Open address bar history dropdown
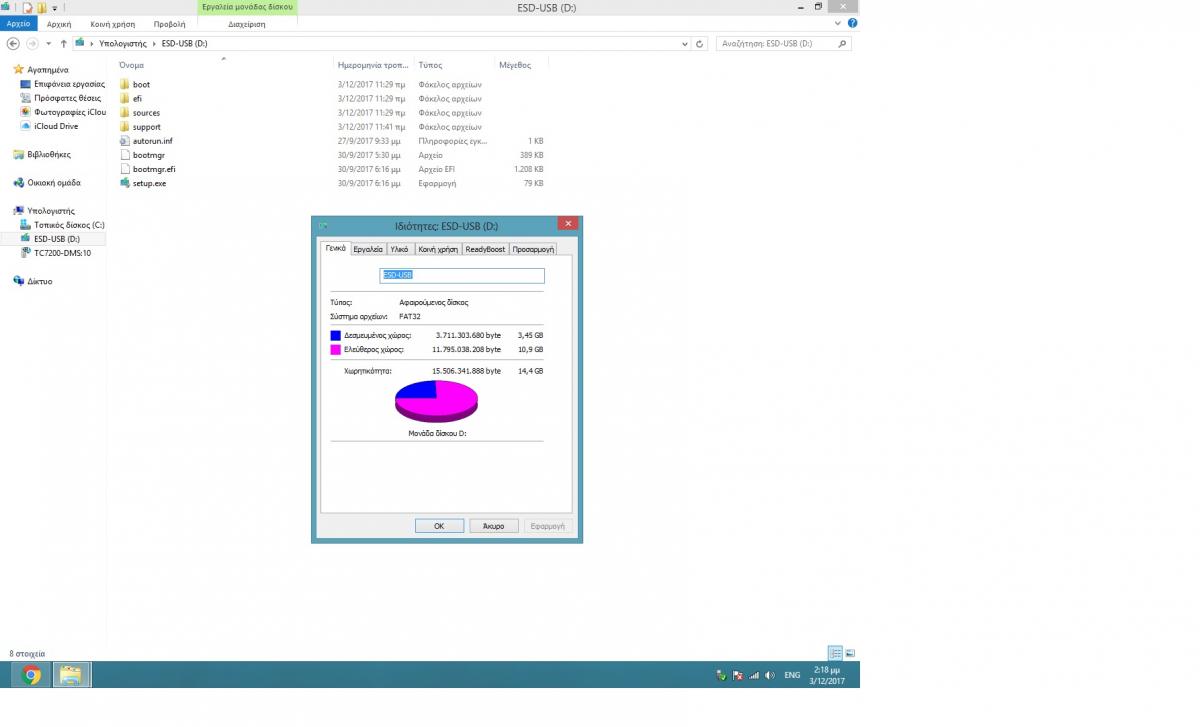Image resolution: width=1200 pixels, height=727 pixels. (x=685, y=44)
